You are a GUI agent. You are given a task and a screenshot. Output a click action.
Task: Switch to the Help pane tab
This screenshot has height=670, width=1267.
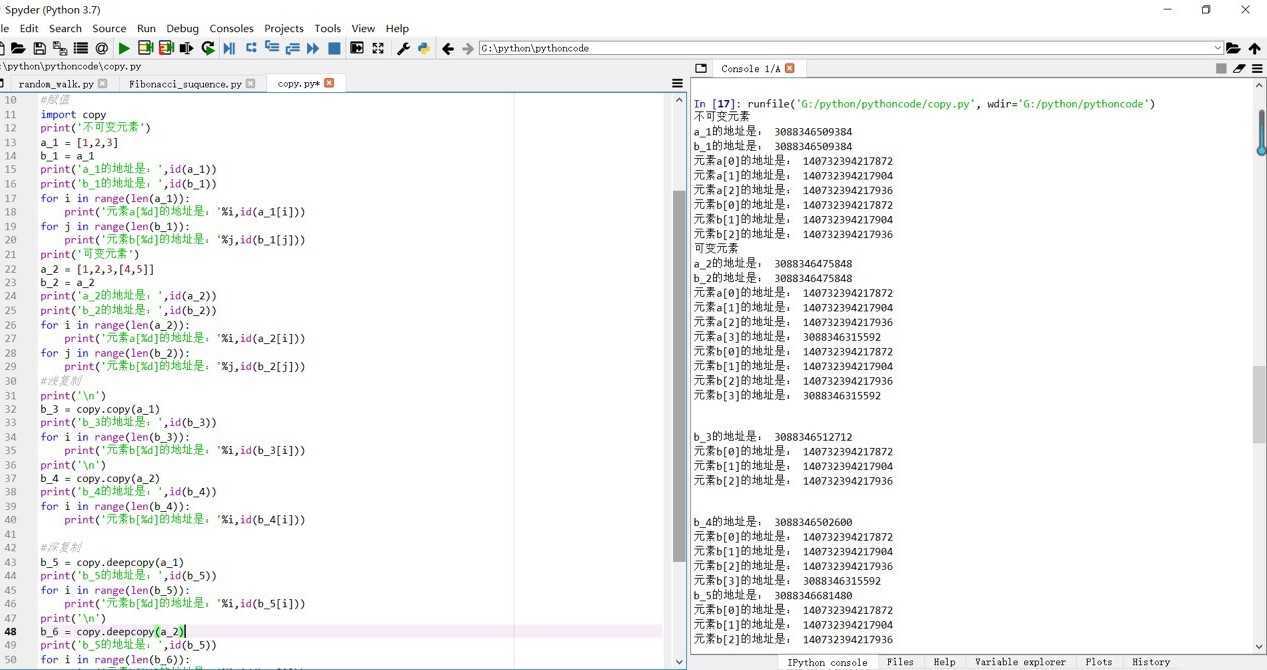944,662
